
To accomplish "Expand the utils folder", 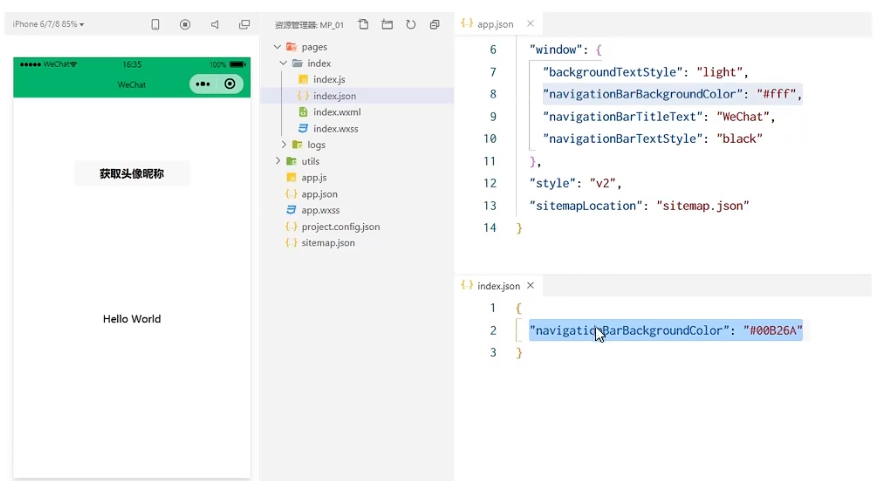I will [277, 161].
